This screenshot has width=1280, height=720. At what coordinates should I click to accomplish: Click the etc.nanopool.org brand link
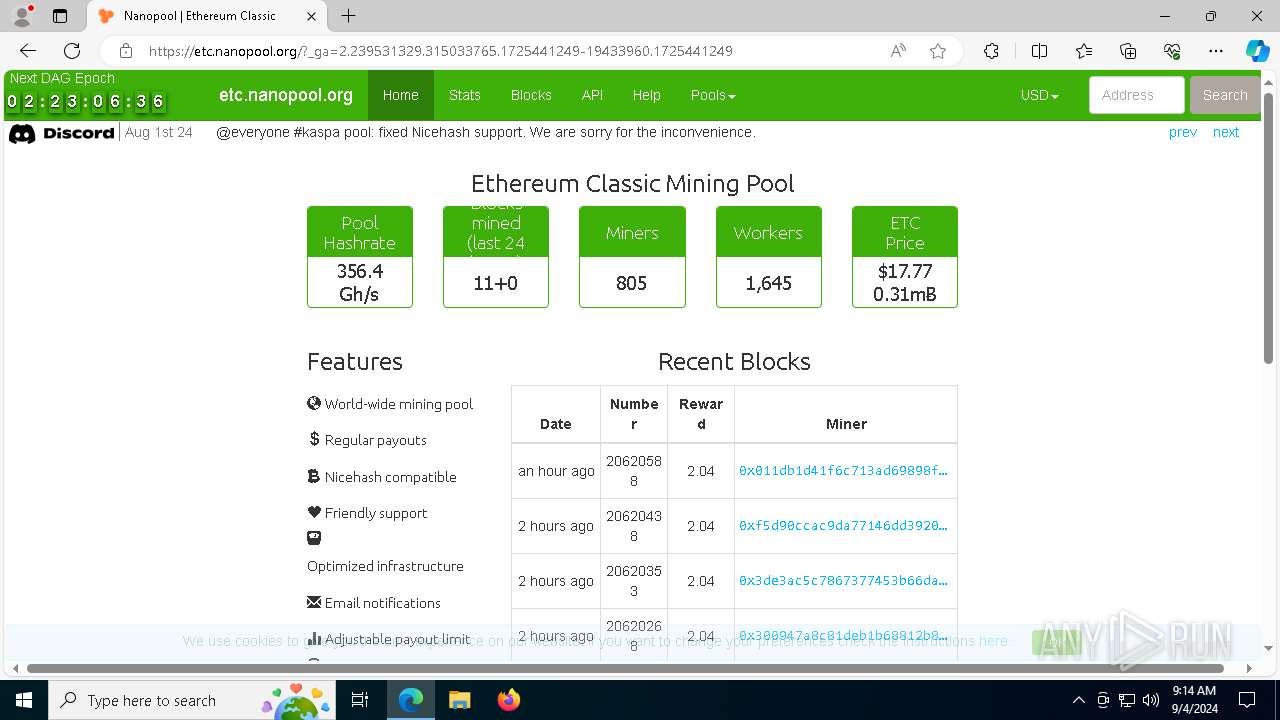286,95
